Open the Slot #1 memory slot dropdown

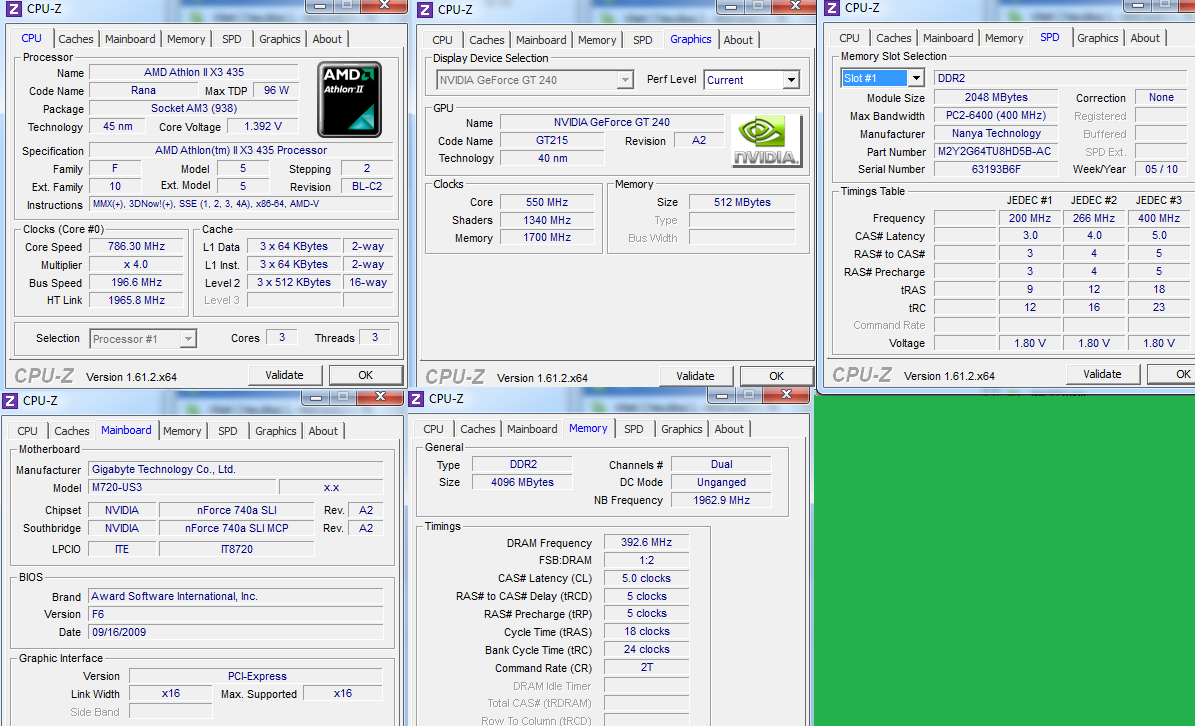click(x=915, y=78)
